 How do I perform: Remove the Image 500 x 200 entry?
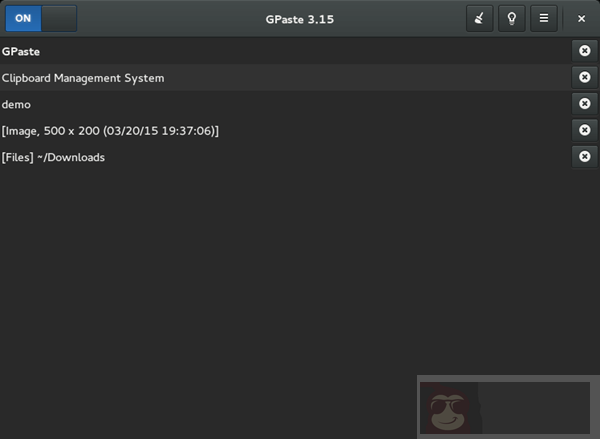point(585,130)
